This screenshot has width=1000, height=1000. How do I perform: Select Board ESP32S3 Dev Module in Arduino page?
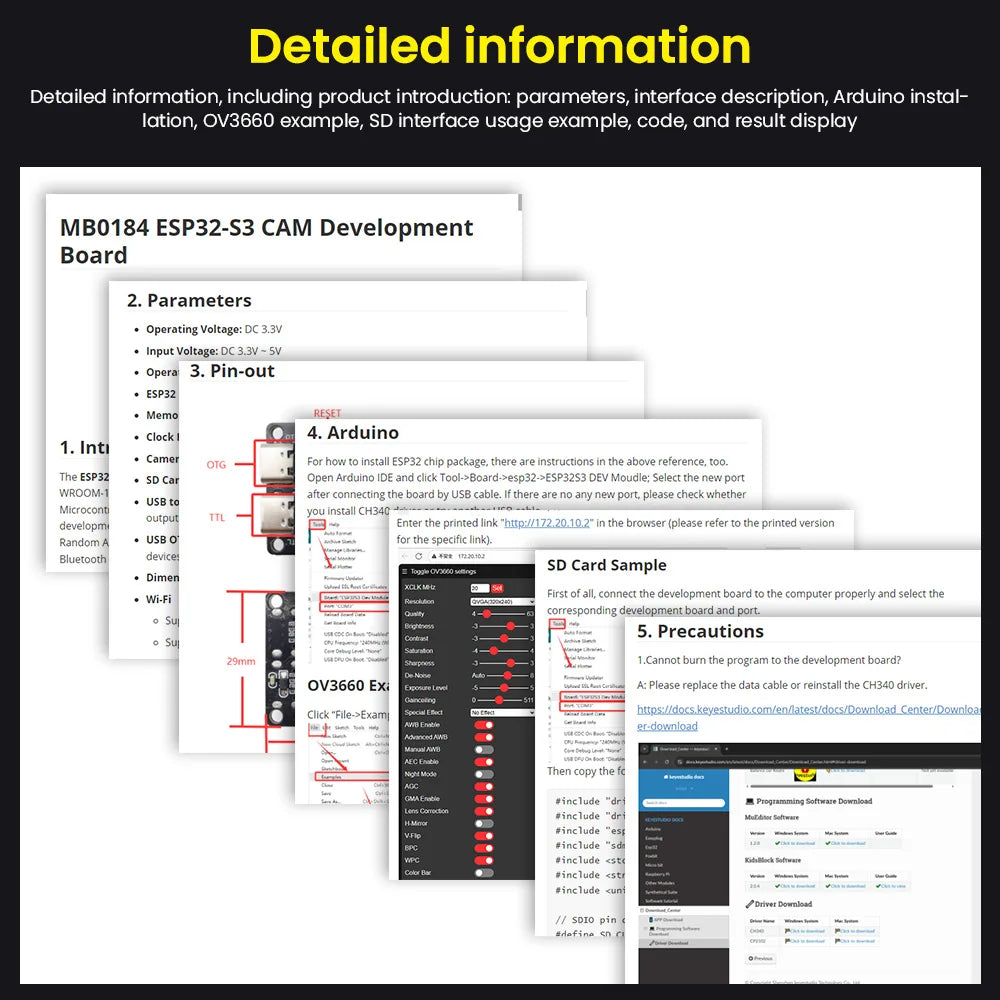355,598
